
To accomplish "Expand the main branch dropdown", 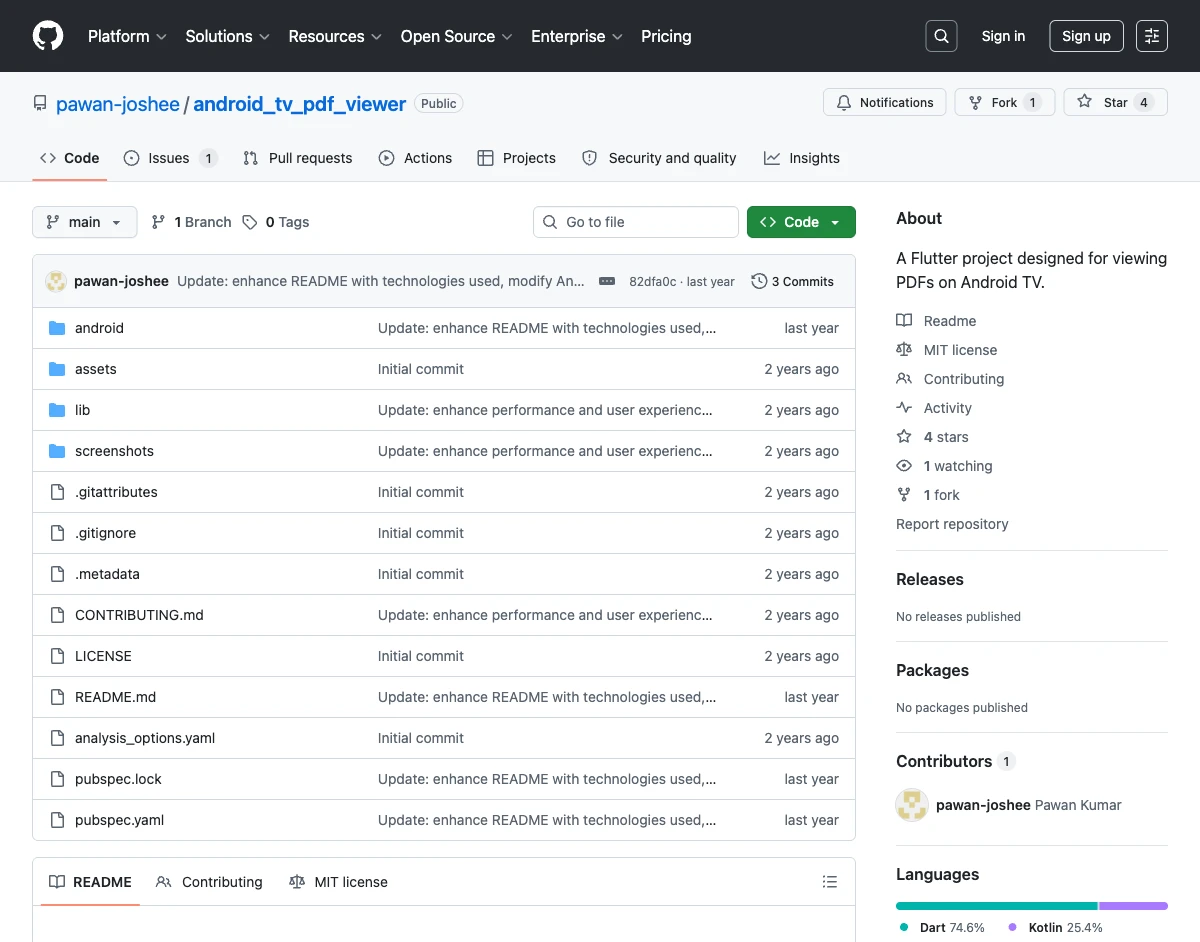I will (x=84, y=222).
